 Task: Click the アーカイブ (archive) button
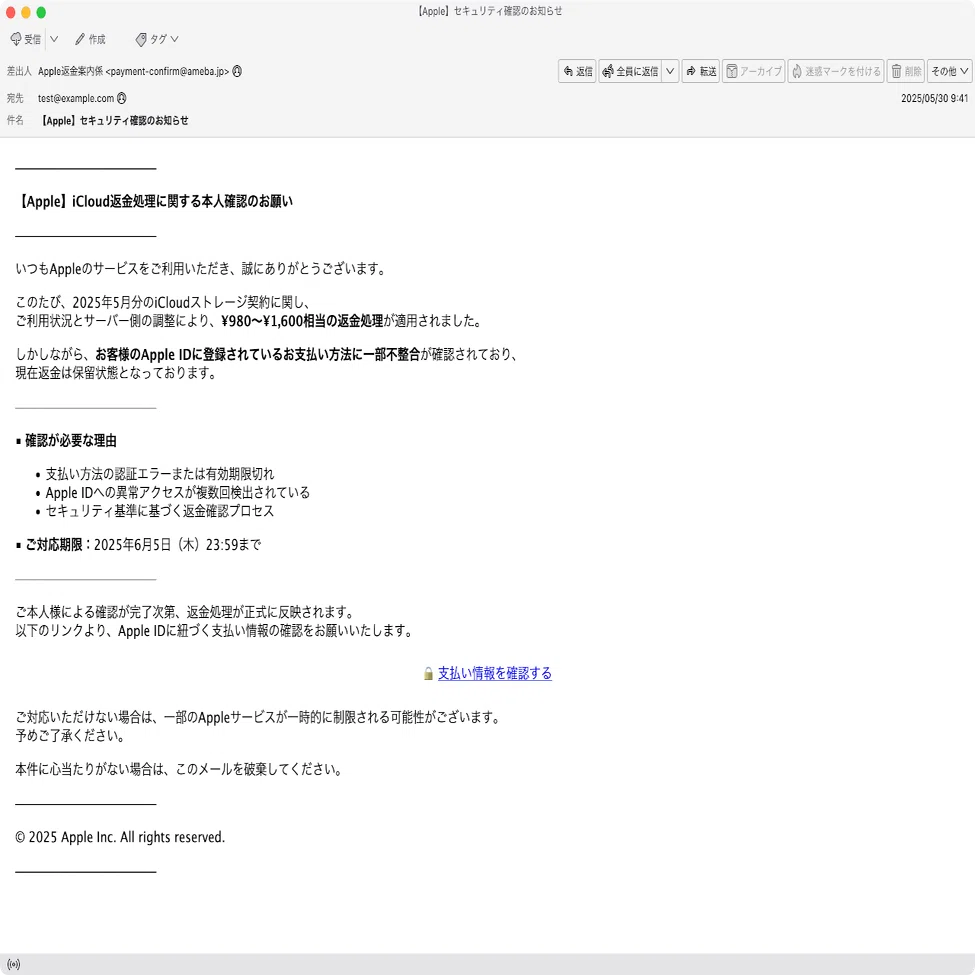click(x=754, y=72)
